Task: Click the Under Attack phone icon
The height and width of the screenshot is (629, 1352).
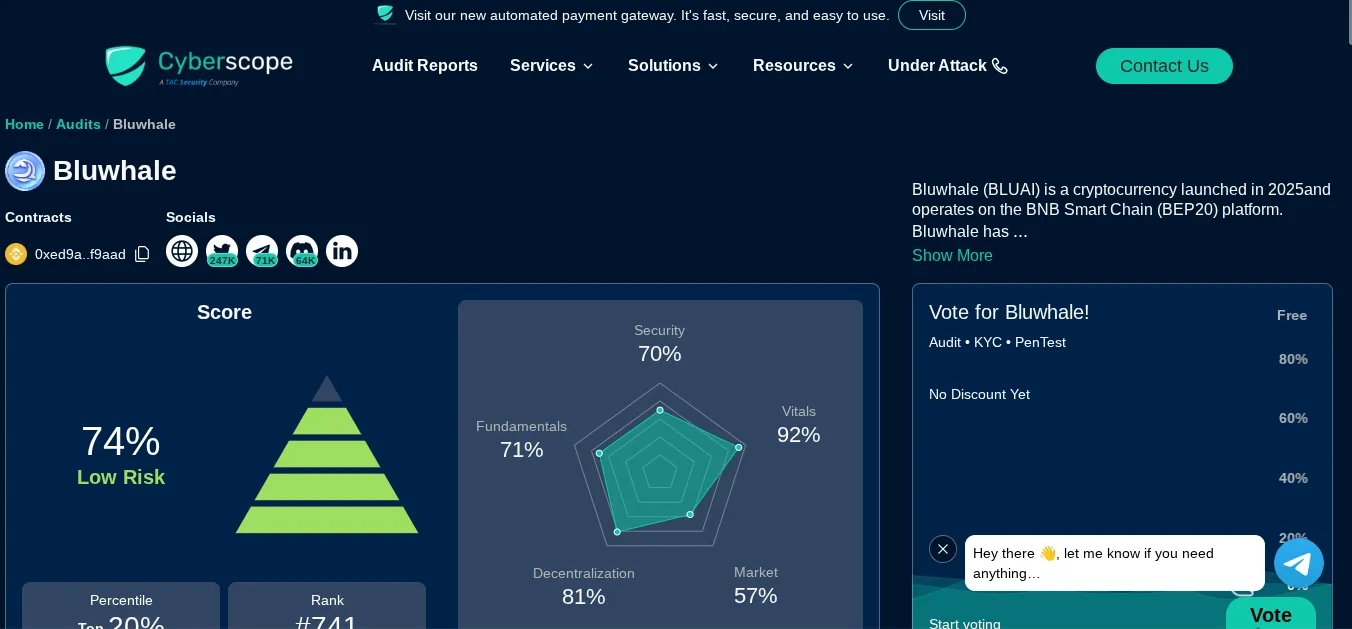Action: click(x=1000, y=66)
